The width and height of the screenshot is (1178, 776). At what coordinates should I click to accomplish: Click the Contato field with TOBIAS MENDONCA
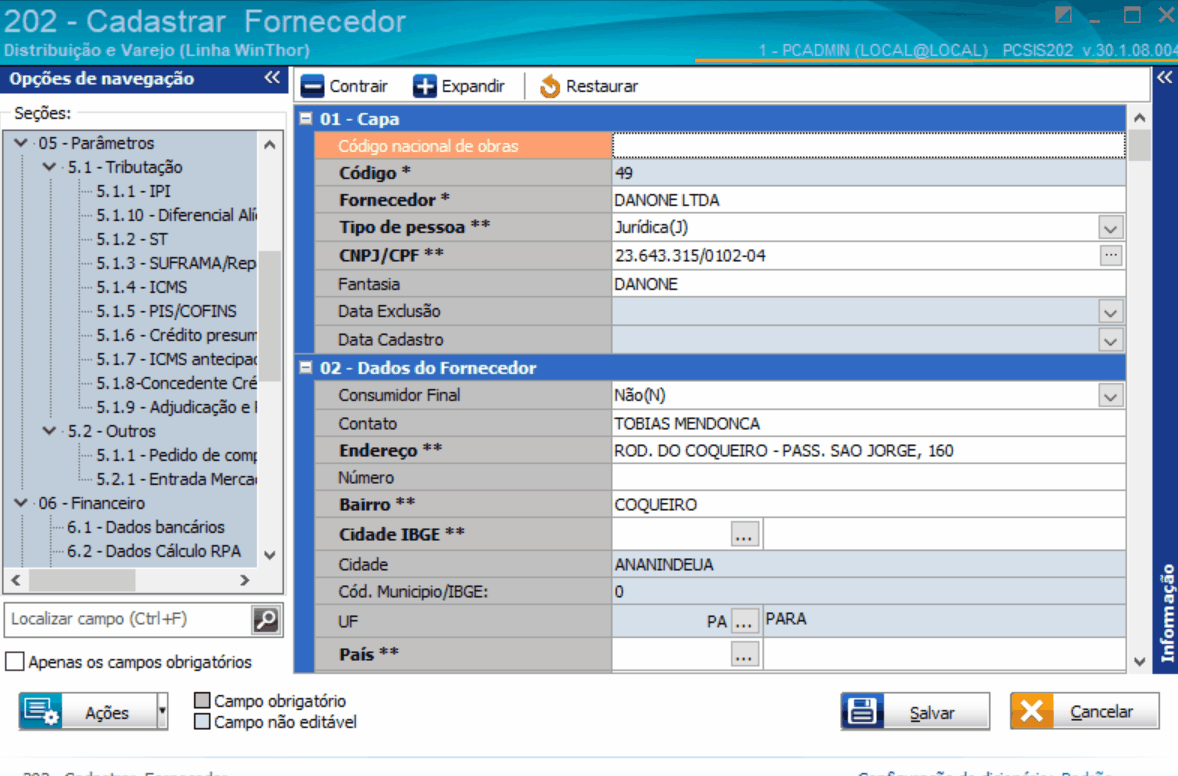point(868,424)
